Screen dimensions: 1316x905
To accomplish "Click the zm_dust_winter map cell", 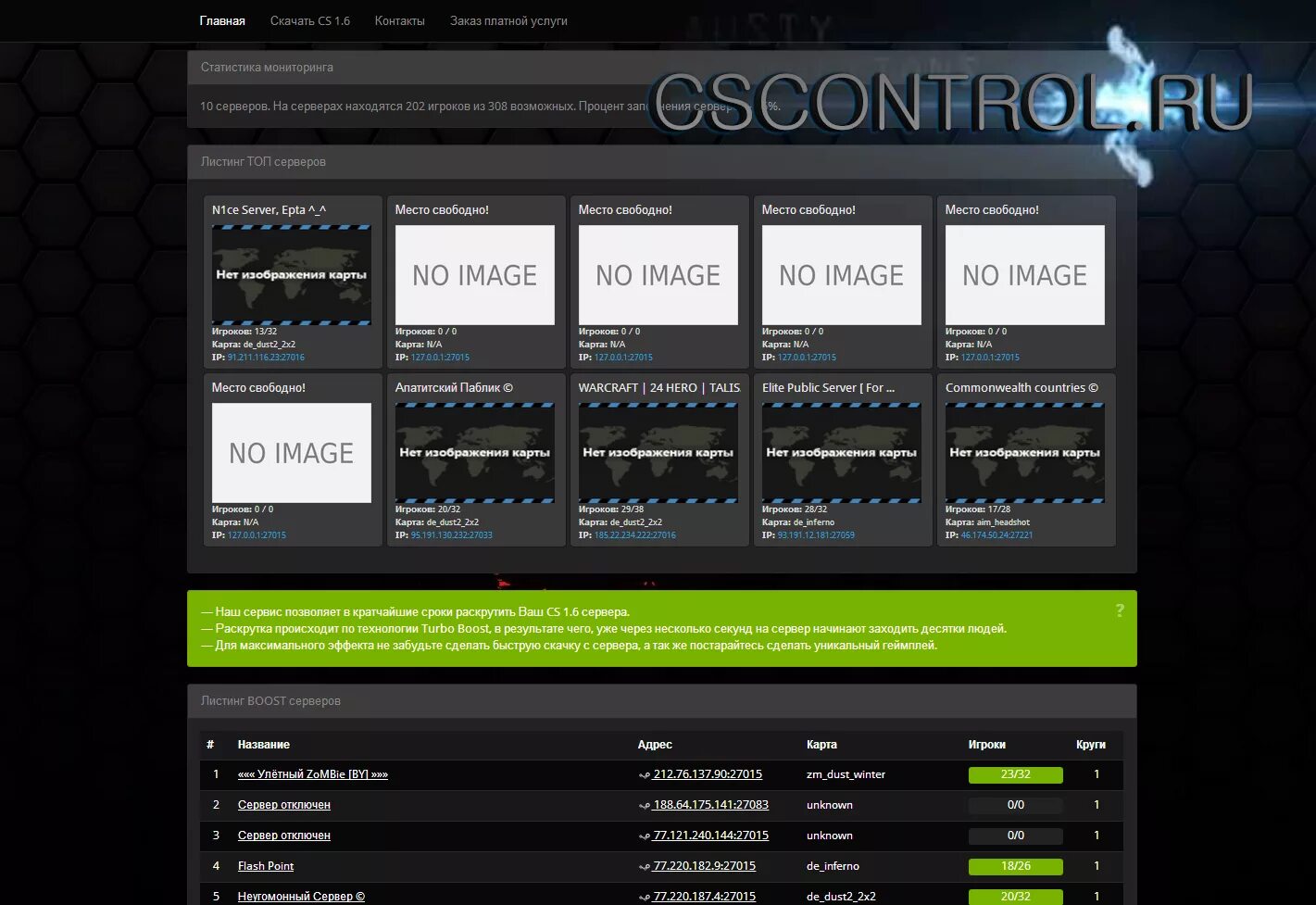I will tap(846, 774).
